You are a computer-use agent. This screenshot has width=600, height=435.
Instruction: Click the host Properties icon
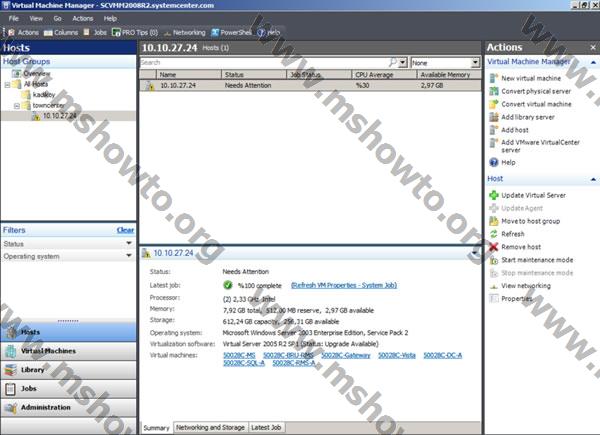[494, 298]
